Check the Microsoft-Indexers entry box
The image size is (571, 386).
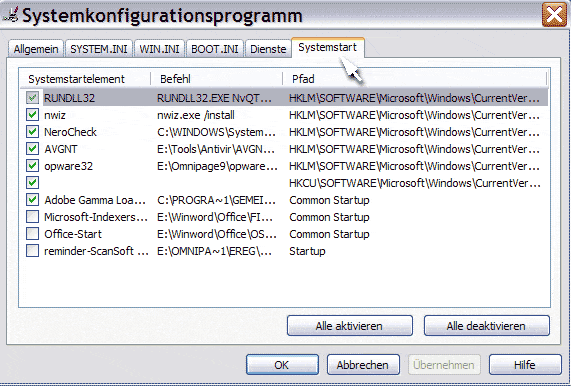[x=32, y=217]
